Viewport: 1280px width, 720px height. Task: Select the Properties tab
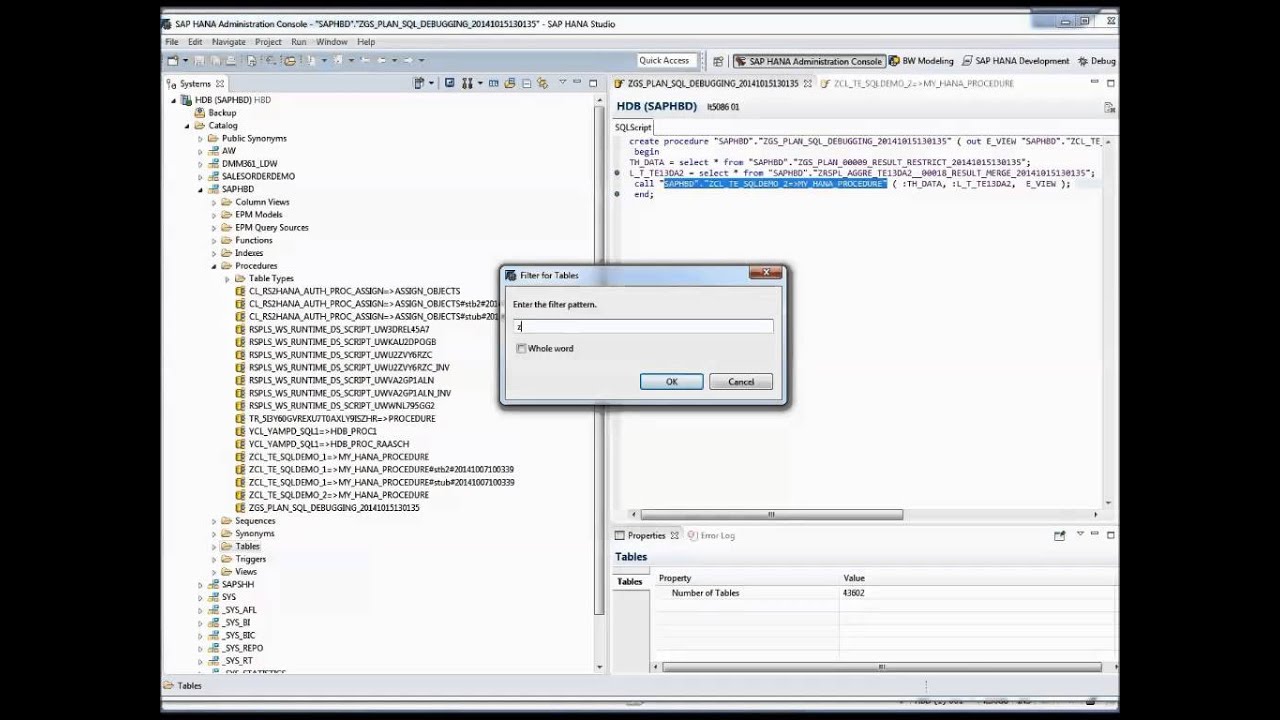pos(646,536)
